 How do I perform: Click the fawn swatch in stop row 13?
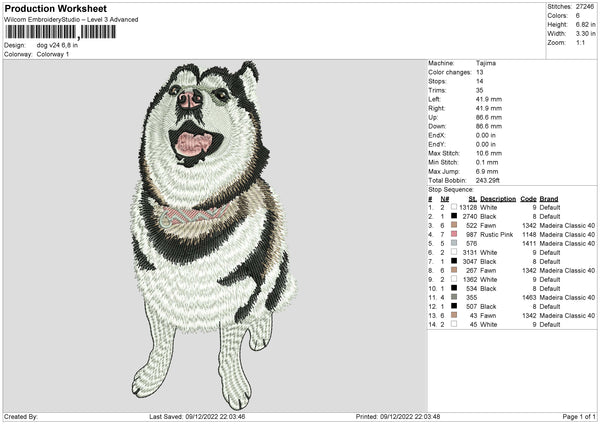[454, 315]
